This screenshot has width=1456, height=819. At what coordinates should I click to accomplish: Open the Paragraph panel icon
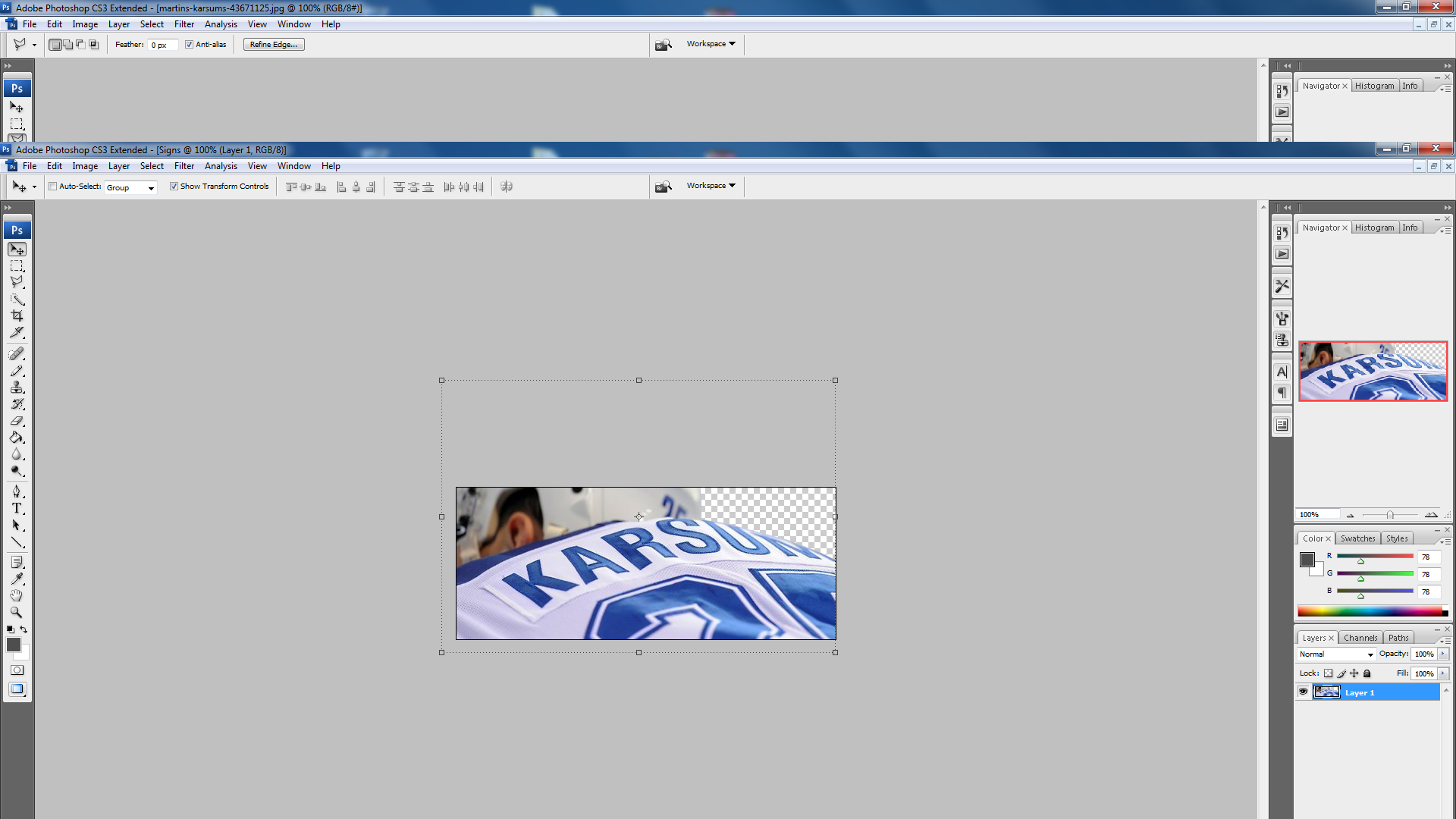tap(1282, 393)
